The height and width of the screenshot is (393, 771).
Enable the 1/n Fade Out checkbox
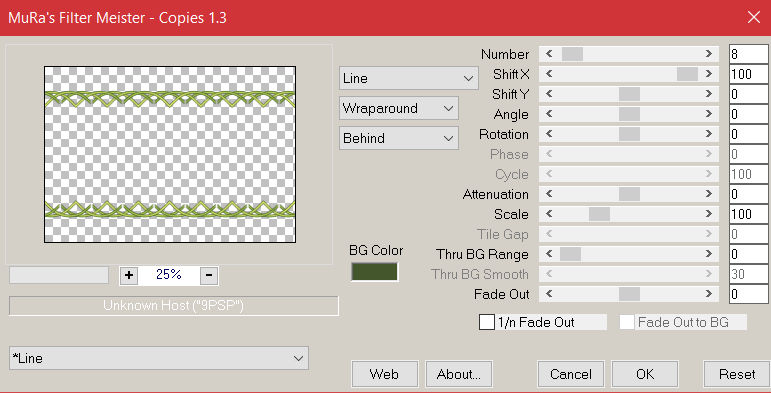coord(487,323)
